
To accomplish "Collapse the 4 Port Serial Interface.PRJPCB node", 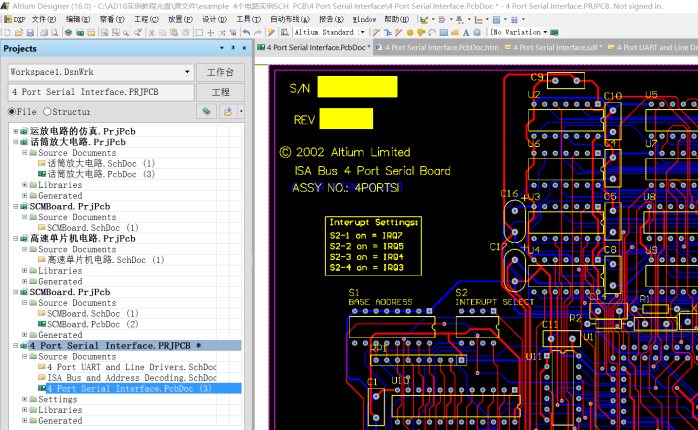I will tap(16, 345).
